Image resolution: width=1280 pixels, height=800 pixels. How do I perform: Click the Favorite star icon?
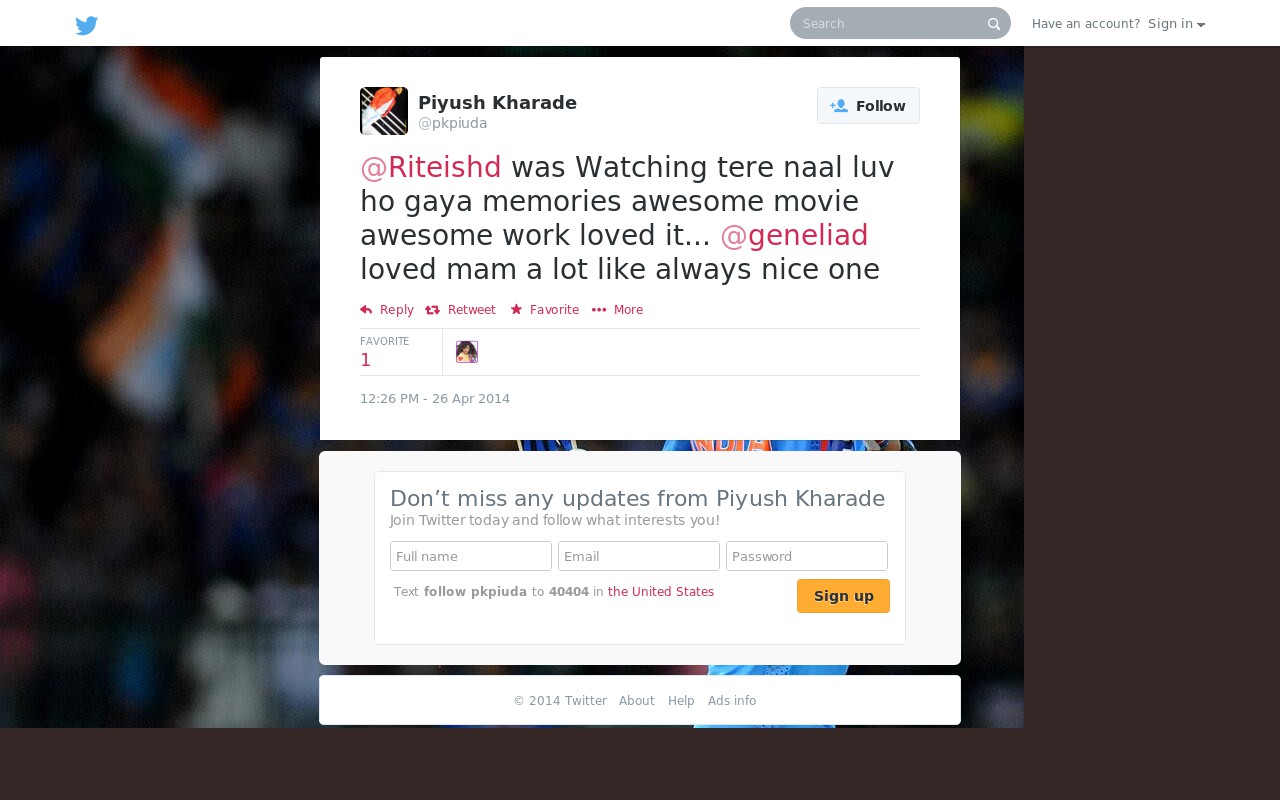click(516, 310)
